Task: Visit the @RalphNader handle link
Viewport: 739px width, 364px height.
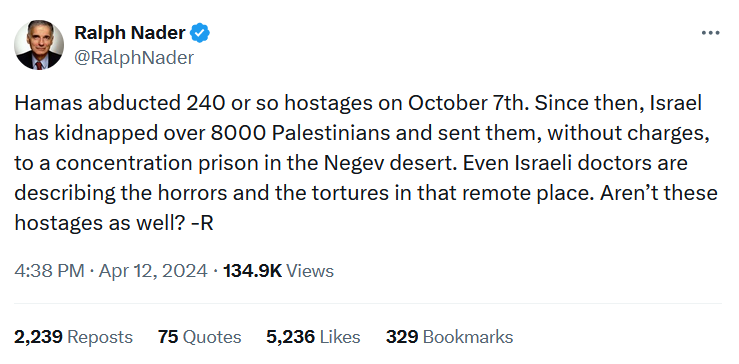Action: coord(134,58)
